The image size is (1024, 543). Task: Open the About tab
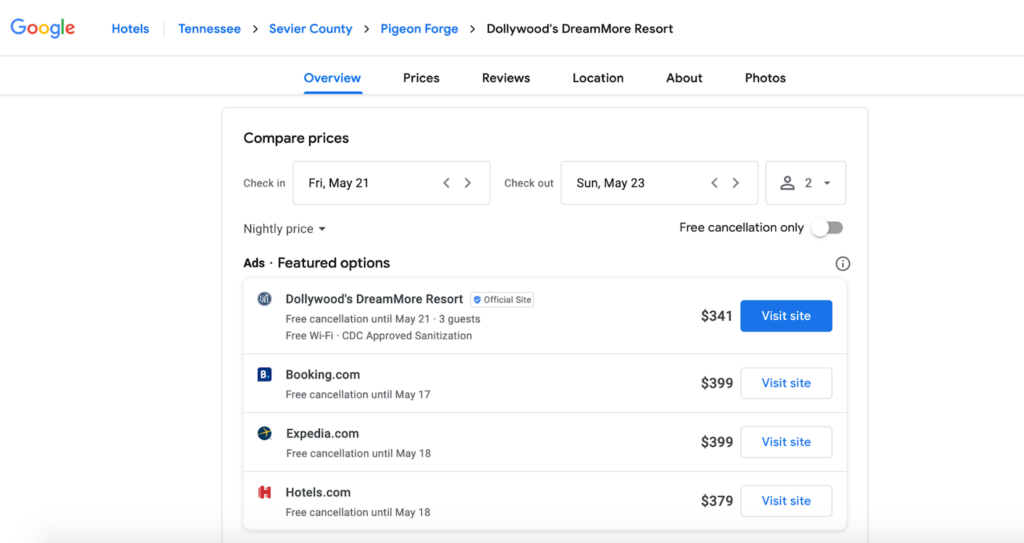(x=684, y=78)
